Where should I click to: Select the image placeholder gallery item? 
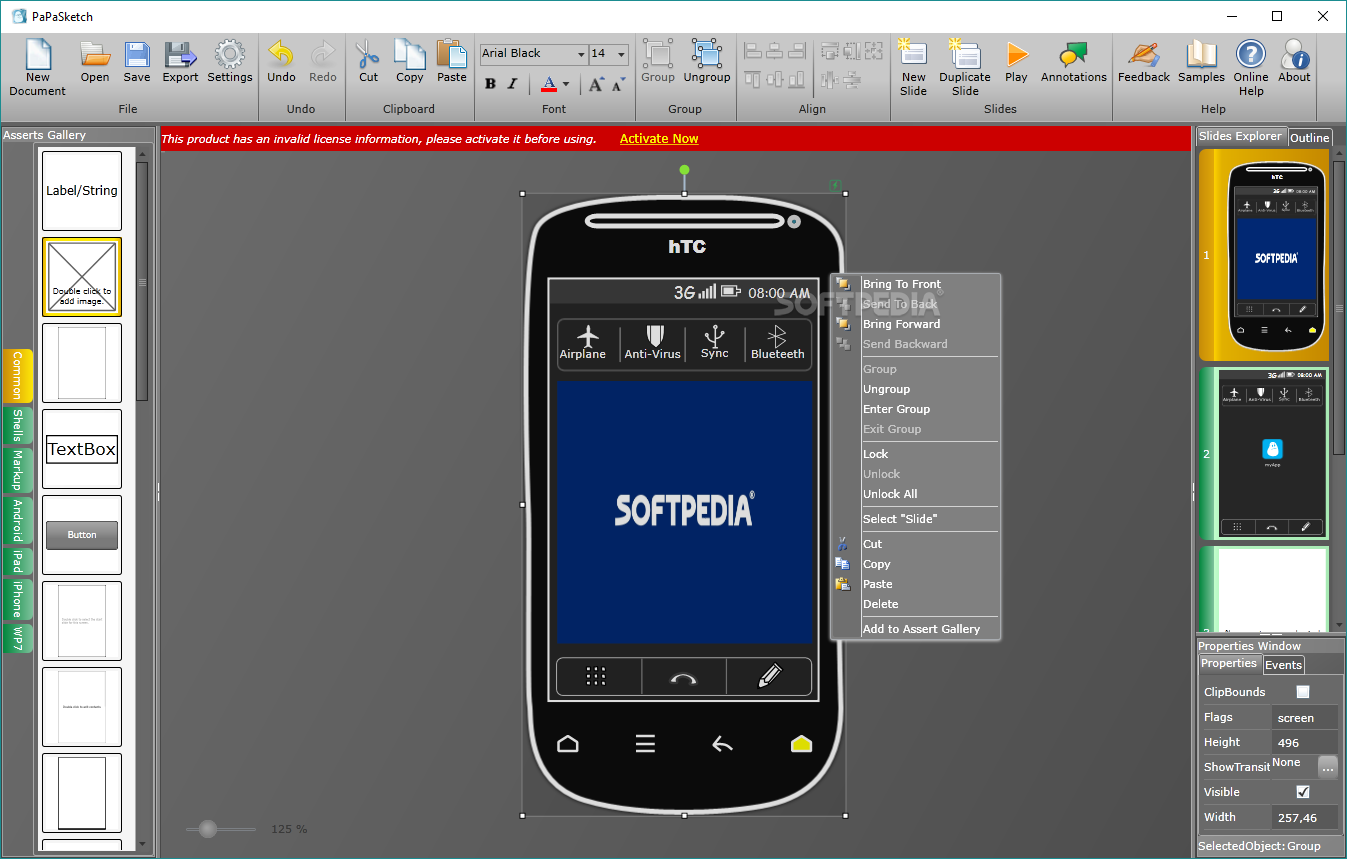82,277
